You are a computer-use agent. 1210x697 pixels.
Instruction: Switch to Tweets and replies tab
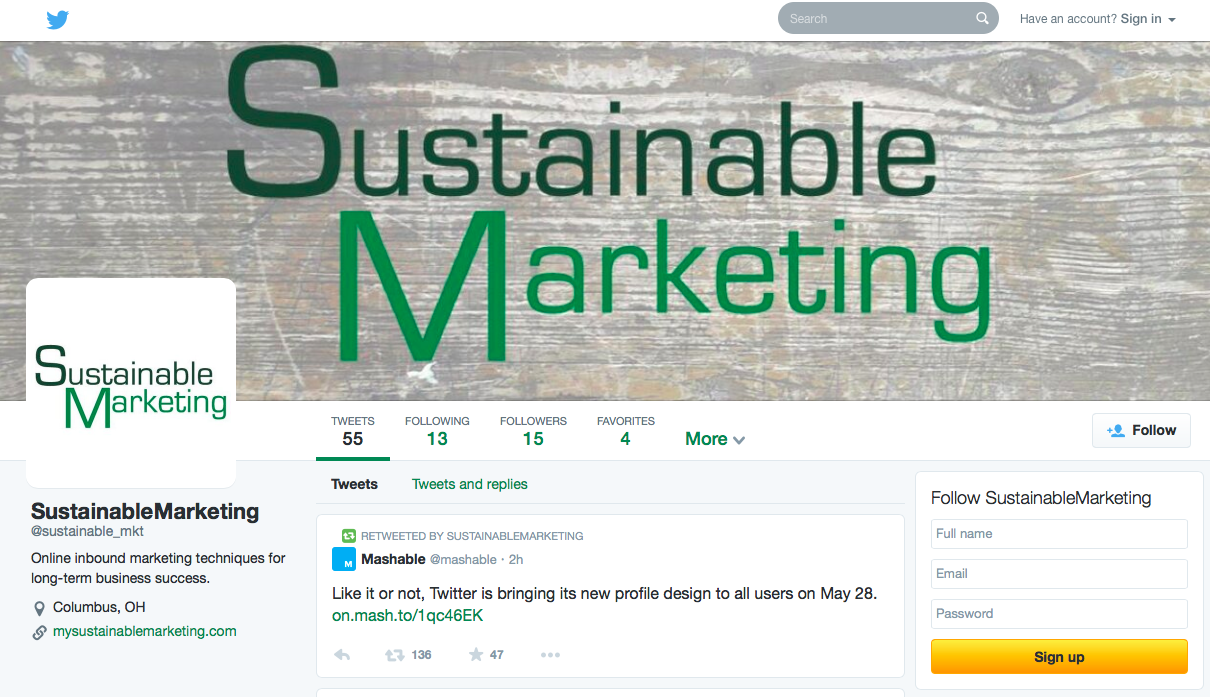coord(469,484)
